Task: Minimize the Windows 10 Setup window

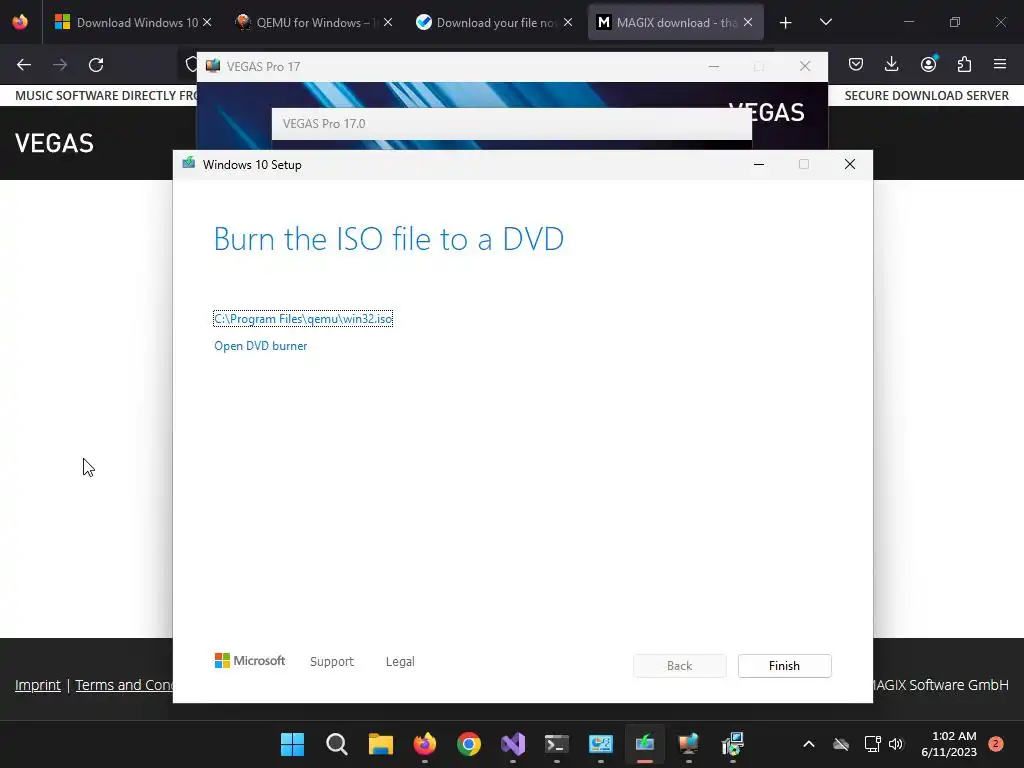Action: pos(759,165)
